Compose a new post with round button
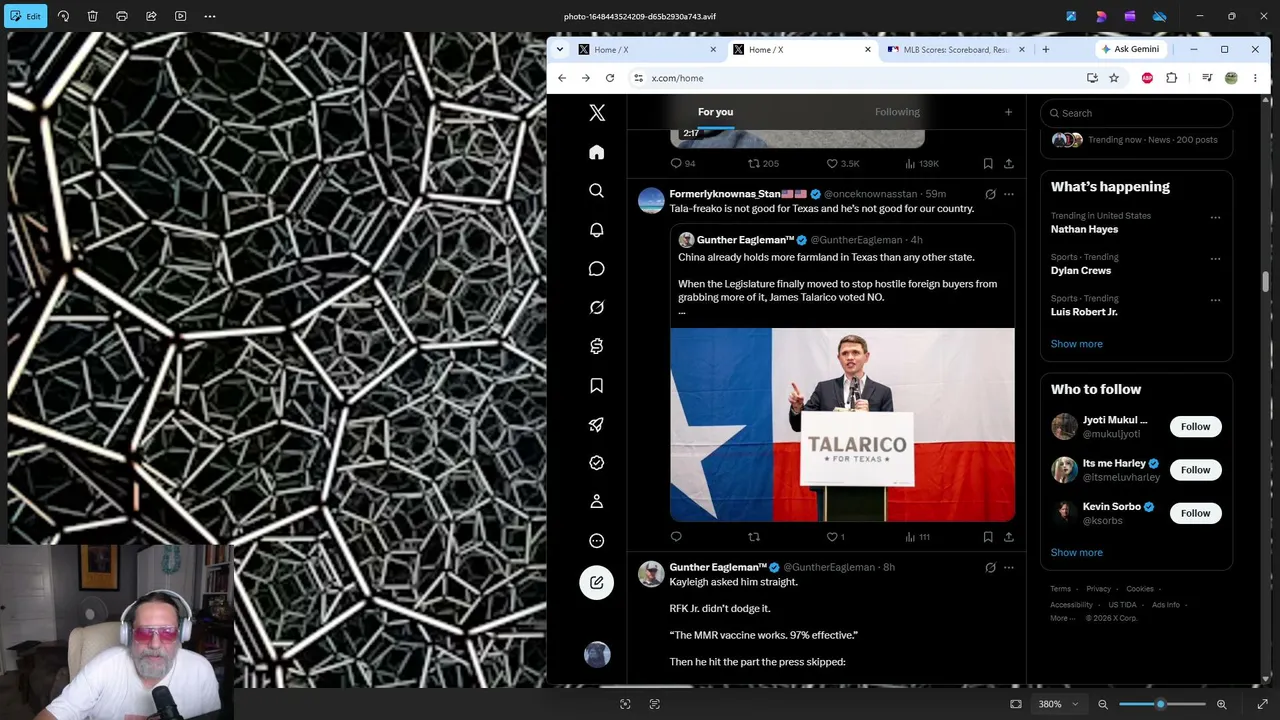Viewport: 1280px width, 720px height. pyautogui.click(x=597, y=582)
